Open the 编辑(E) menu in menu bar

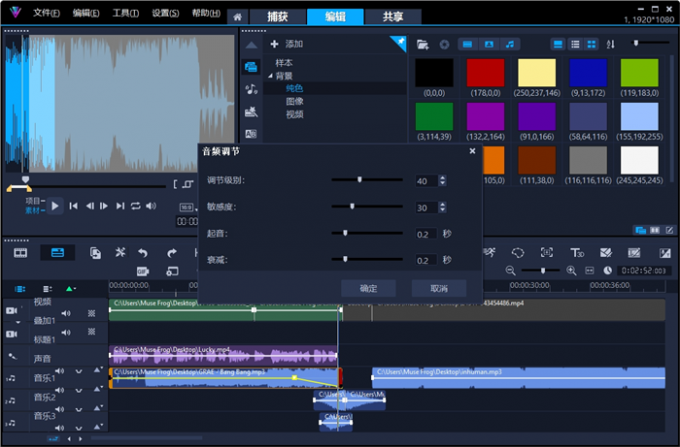click(86, 13)
